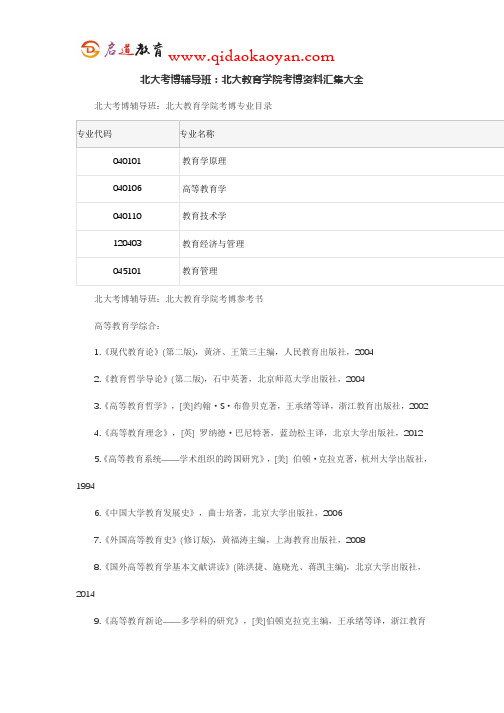Select the 高等教育学 major name cell
Image resolution: width=504 pixels, height=713 pixels.
(x=342, y=189)
